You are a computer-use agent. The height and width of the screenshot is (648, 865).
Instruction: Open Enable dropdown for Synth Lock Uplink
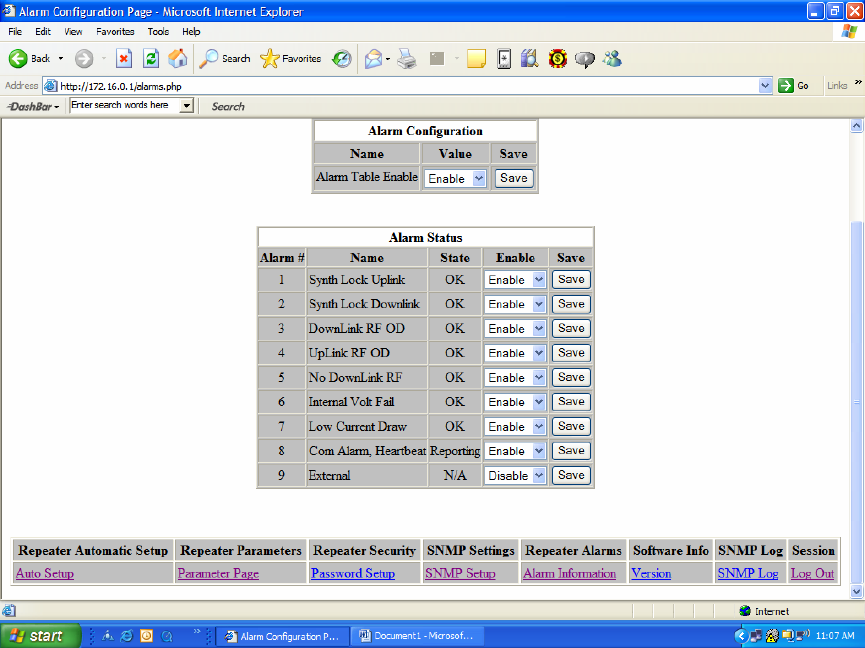(538, 280)
